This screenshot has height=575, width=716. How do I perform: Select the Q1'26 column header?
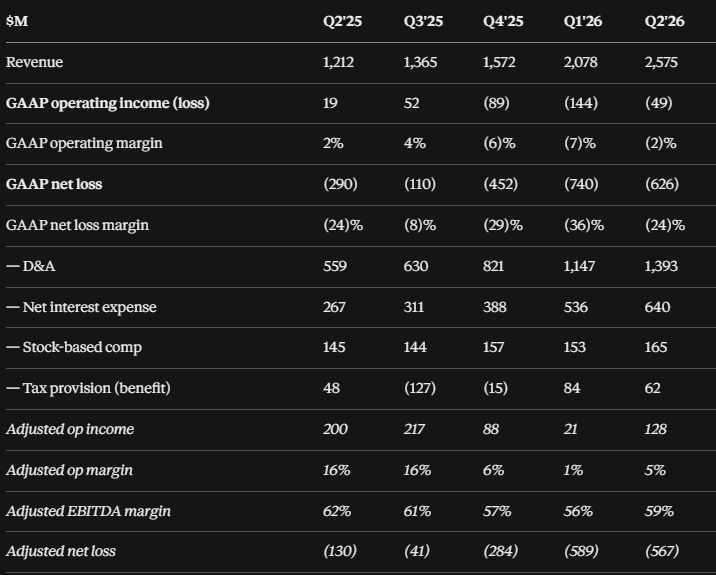pyautogui.click(x=583, y=21)
